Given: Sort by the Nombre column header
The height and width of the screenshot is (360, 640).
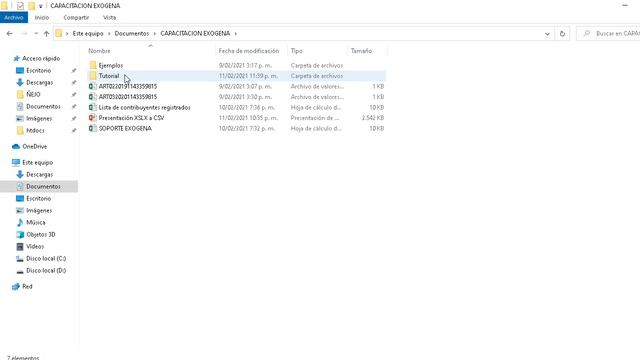Looking at the screenshot, I should (99, 51).
